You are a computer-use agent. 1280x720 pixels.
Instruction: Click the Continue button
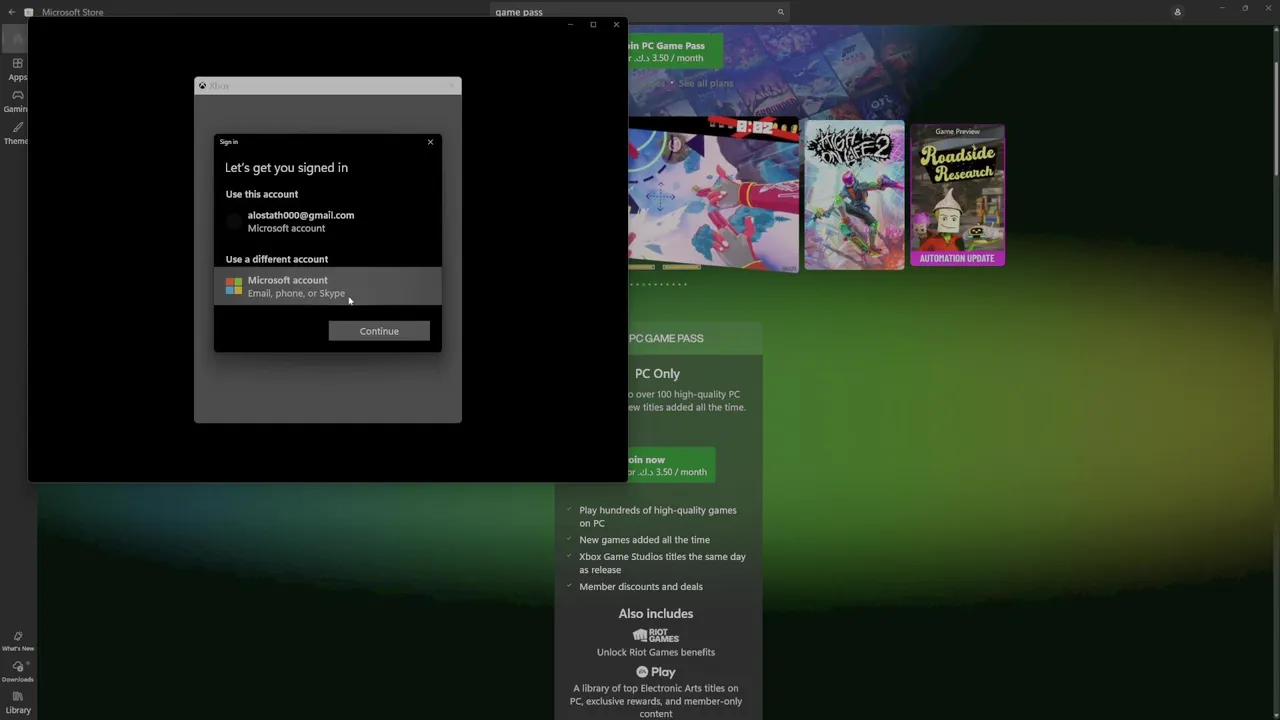click(x=379, y=331)
